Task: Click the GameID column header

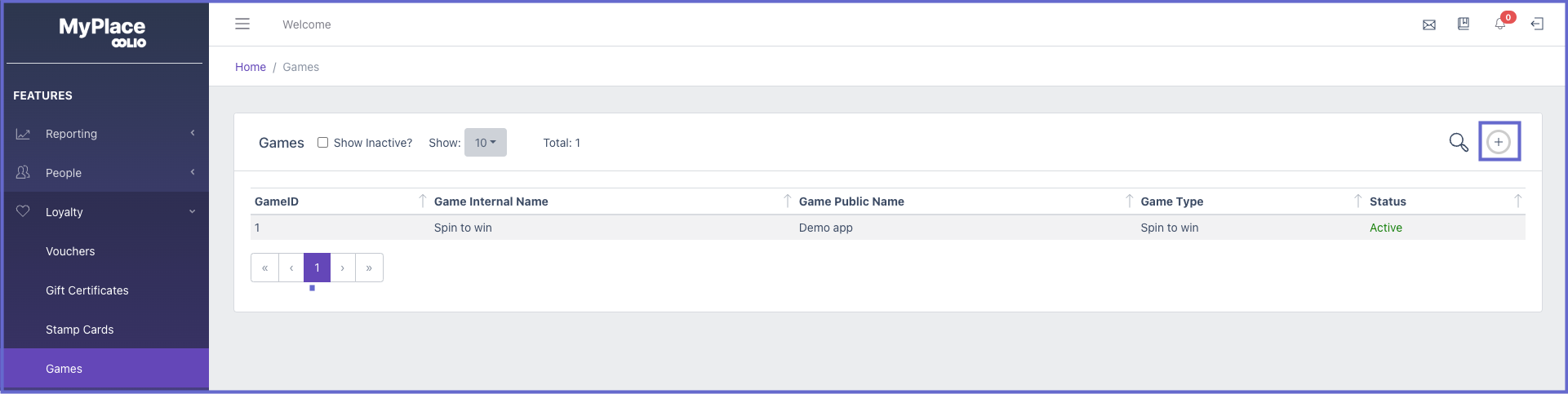Action: click(x=277, y=201)
